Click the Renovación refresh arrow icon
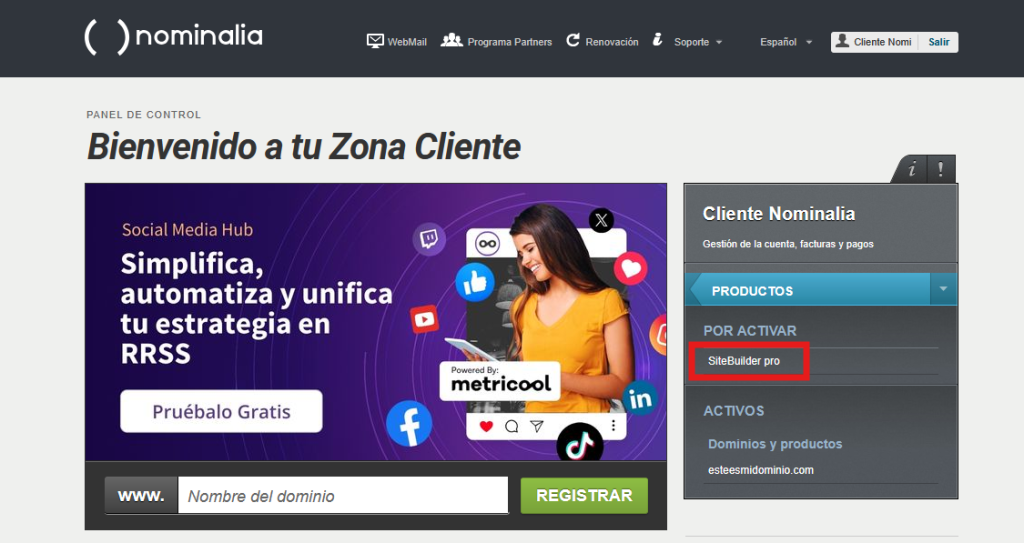Screen dimensions: 1024x543 [x=573, y=41]
